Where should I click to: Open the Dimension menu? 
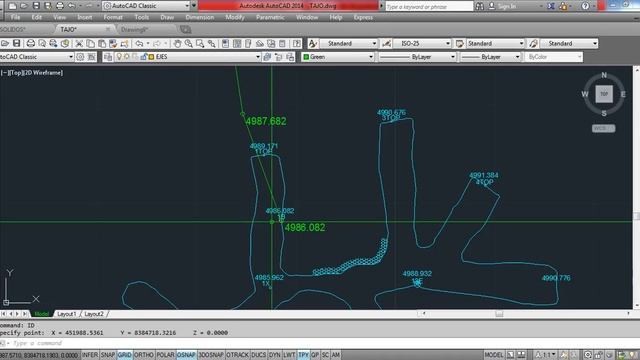pyautogui.click(x=200, y=17)
